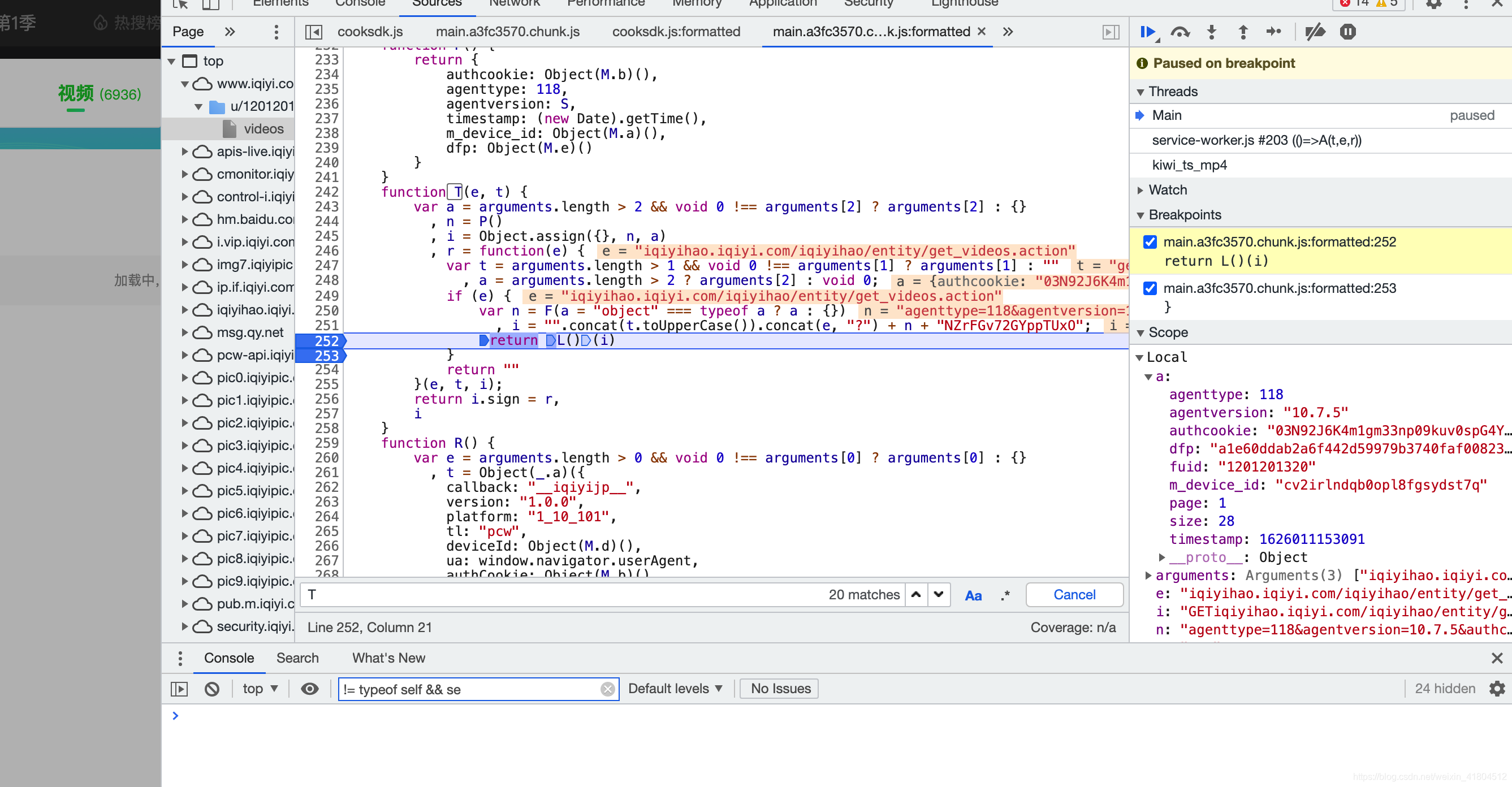
Task: Deactivate breakpoints
Action: 1315,32
